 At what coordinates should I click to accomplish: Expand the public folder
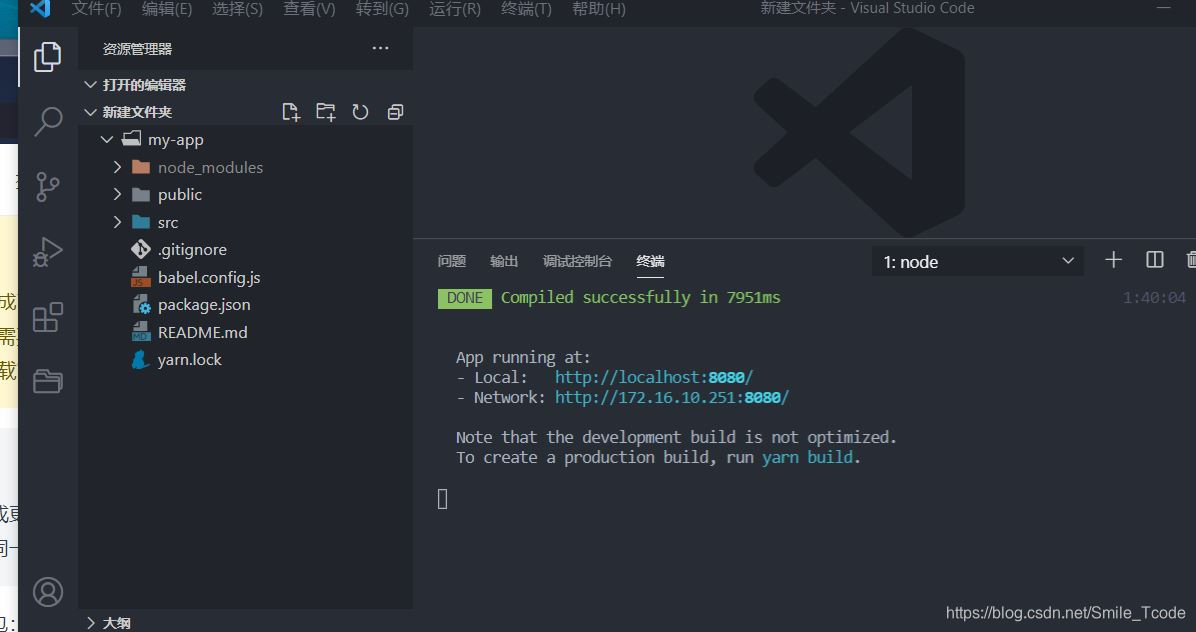pyautogui.click(x=117, y=194)
